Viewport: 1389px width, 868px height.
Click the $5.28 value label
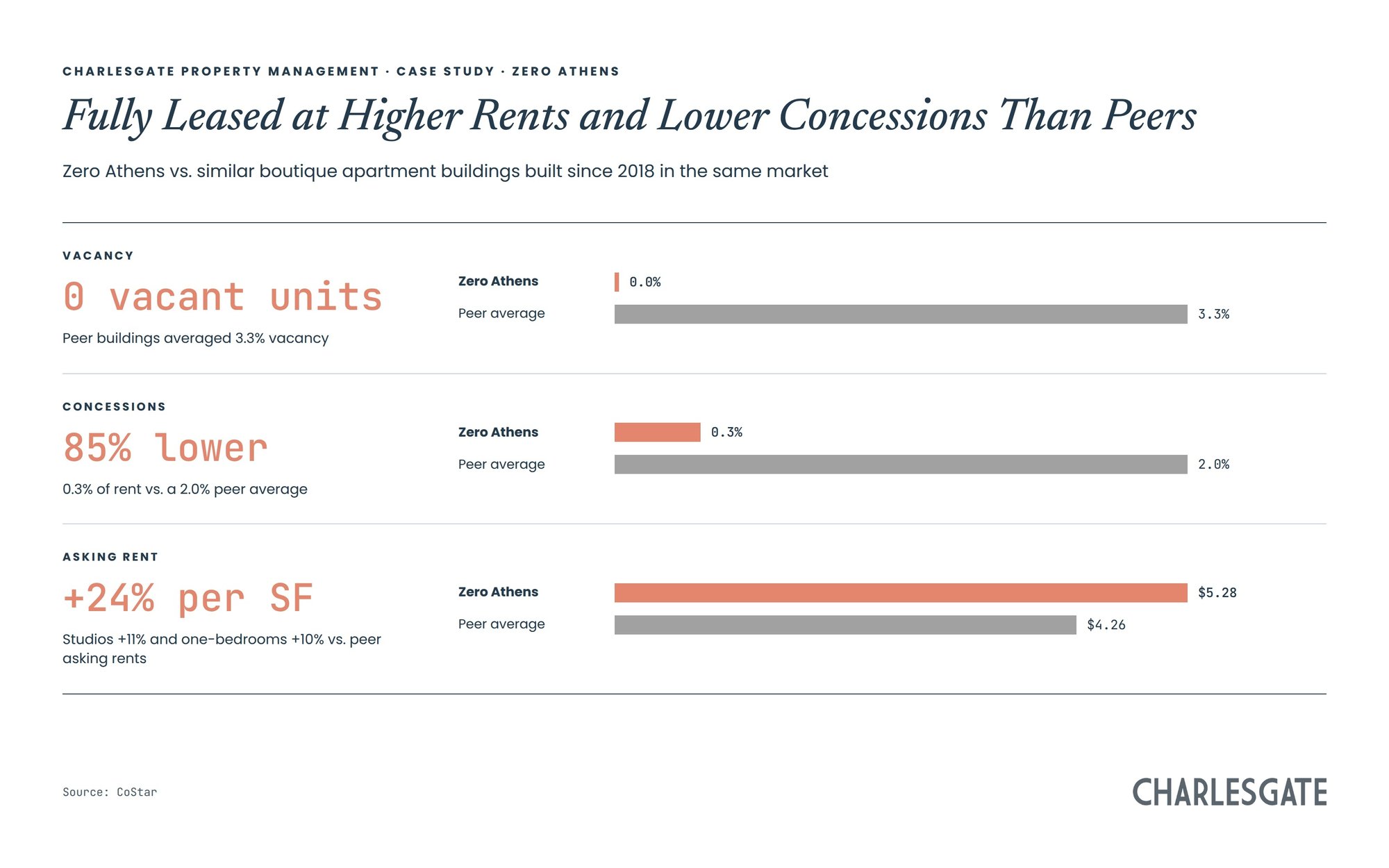pyautogui.click(x=1217, y=592)
